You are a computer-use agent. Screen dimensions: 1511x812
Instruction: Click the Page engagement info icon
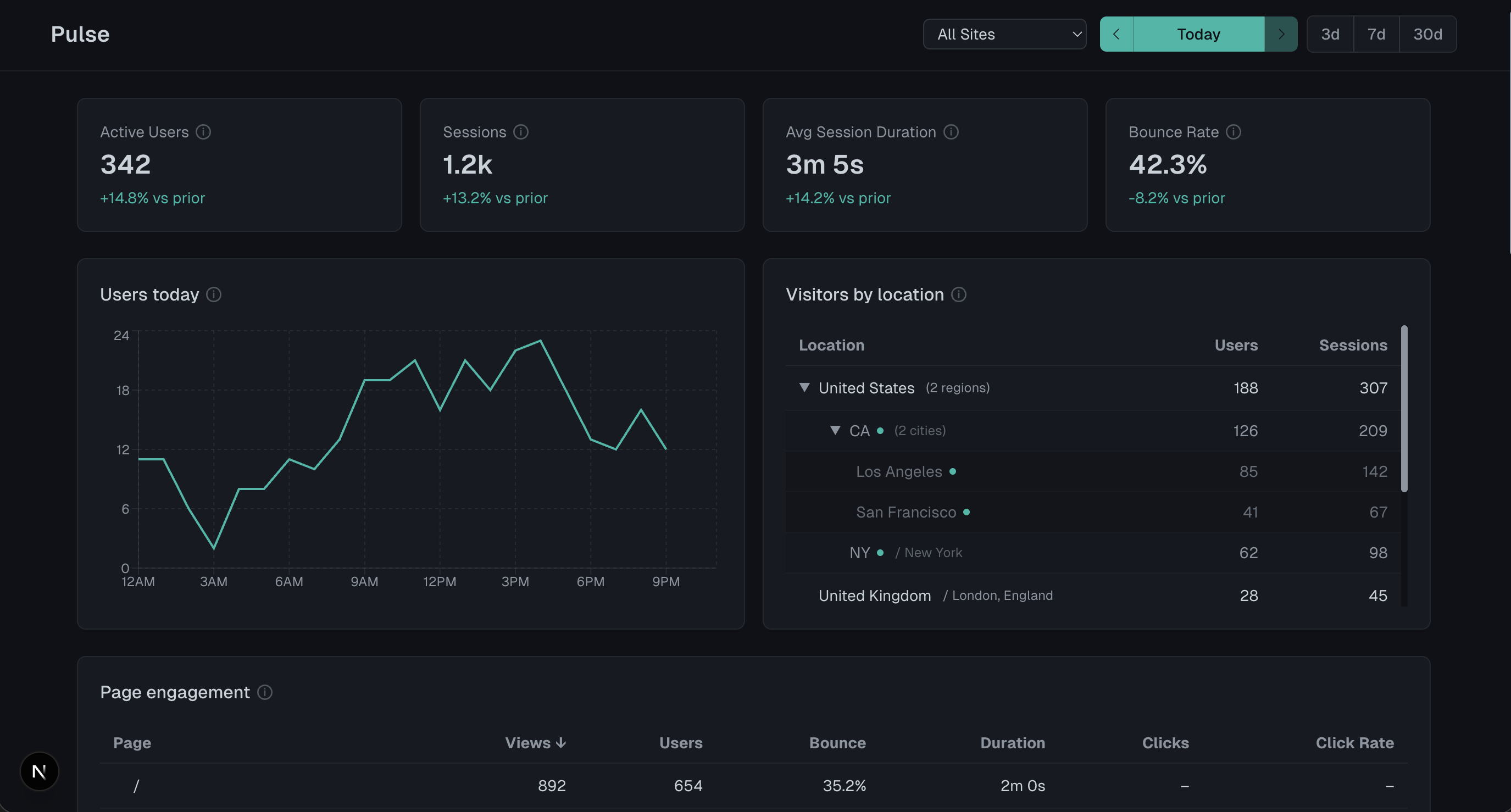[264, 692]
